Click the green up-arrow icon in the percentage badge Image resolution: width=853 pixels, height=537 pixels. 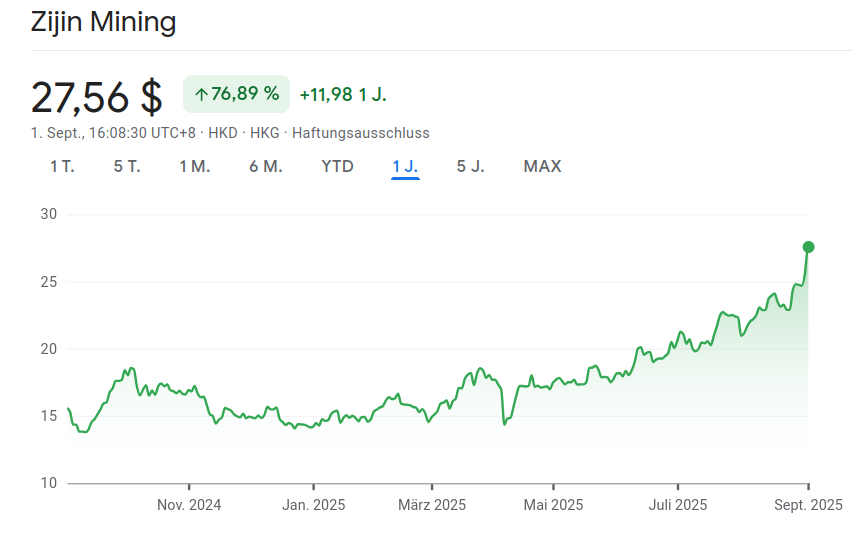click(200, 94)
